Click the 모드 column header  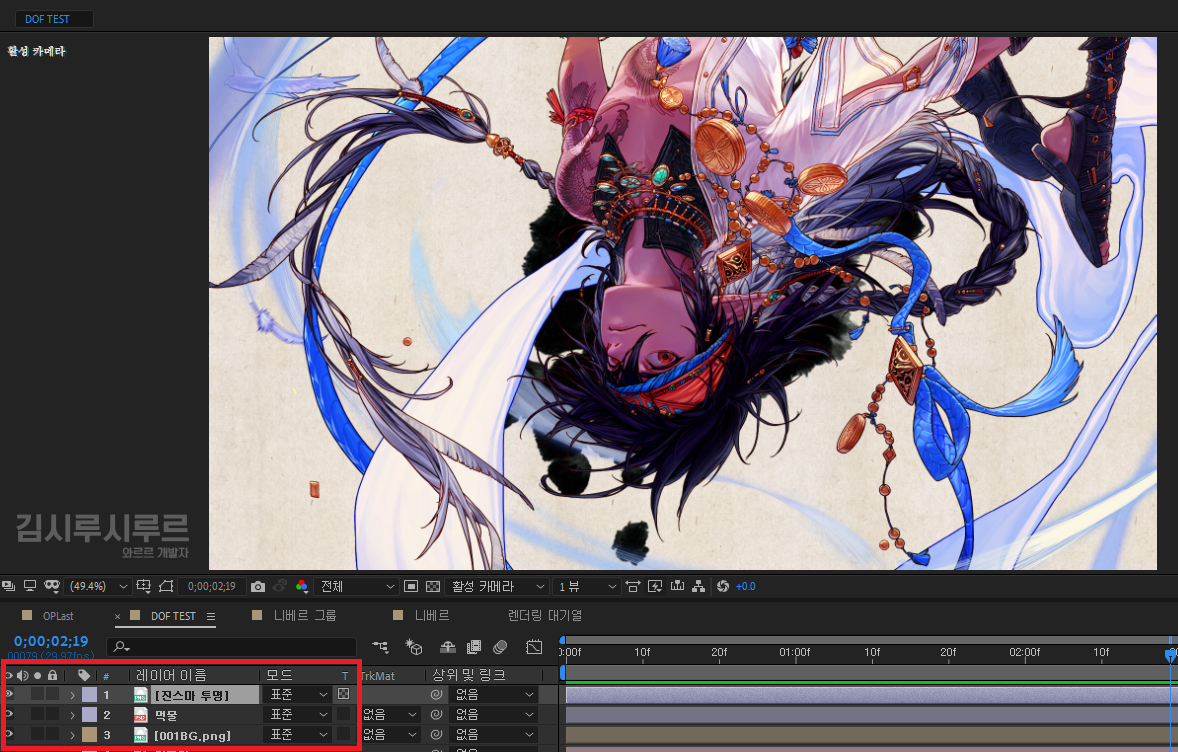[279, 675]
